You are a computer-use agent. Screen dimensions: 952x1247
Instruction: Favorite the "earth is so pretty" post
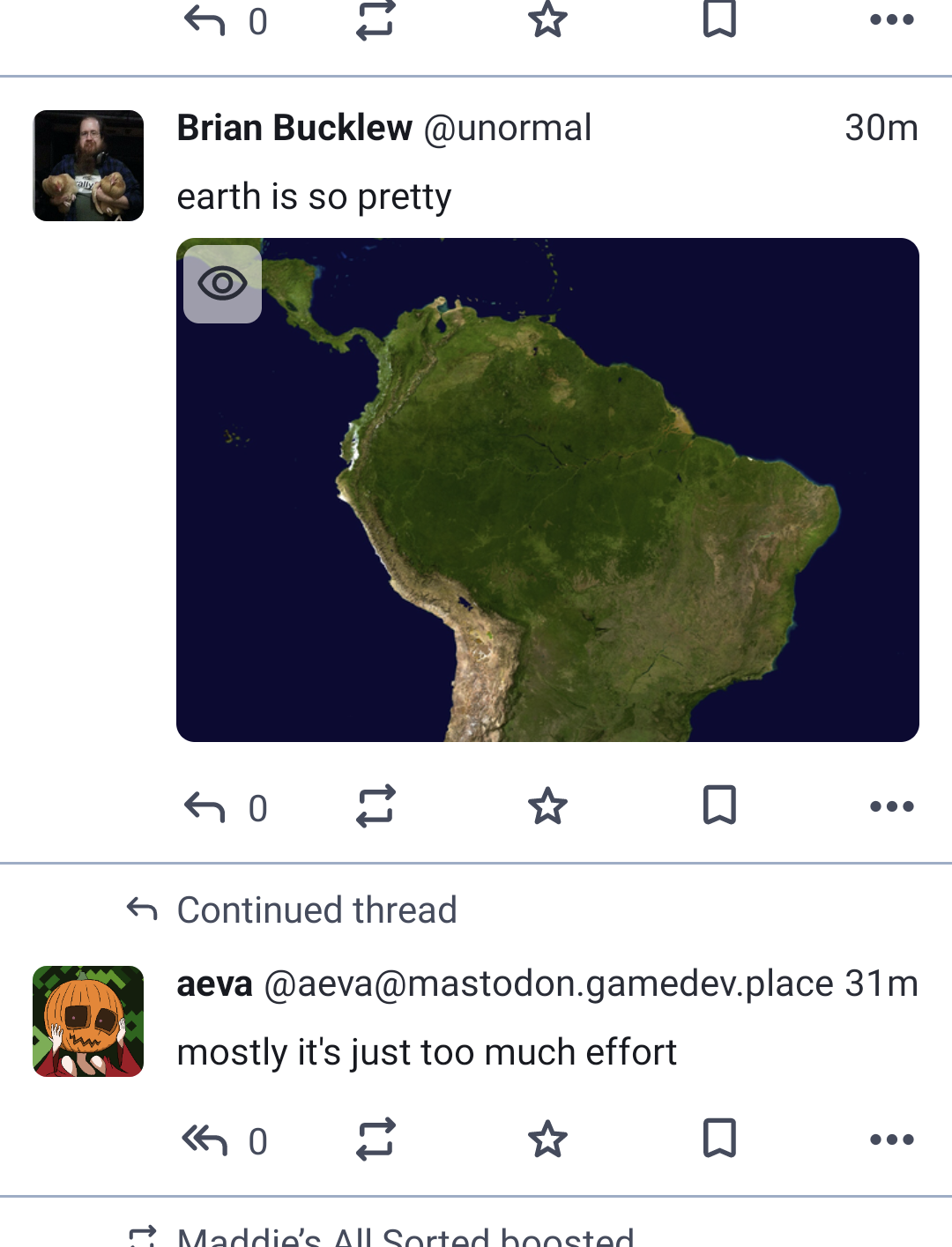click(x=547, y=806)
